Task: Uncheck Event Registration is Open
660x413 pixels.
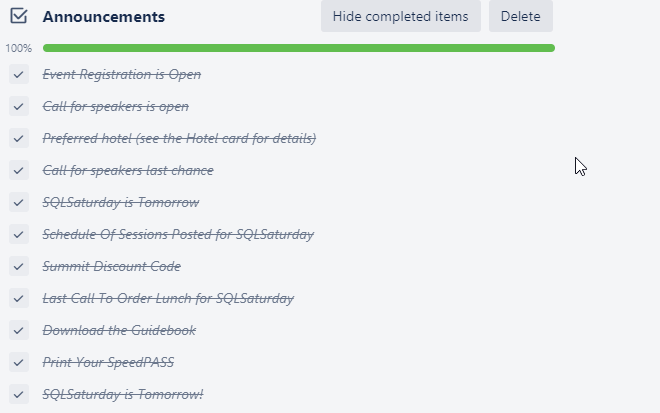Action: [x=19, y=75]
